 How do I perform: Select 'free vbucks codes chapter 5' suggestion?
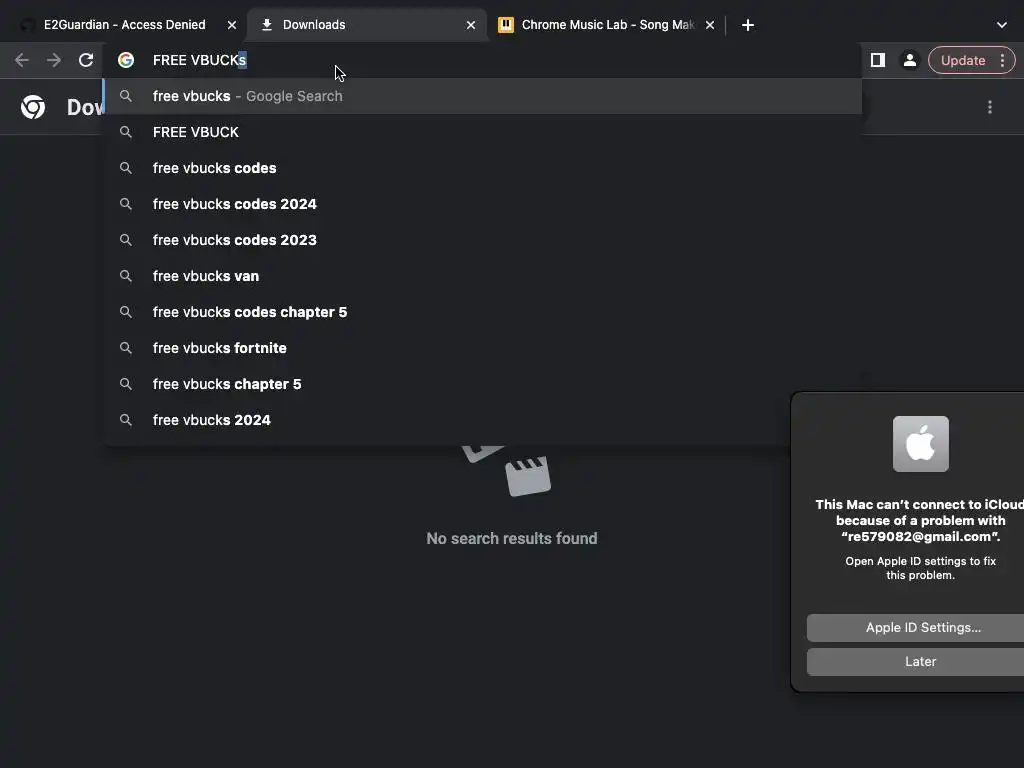tap(483, 312)
